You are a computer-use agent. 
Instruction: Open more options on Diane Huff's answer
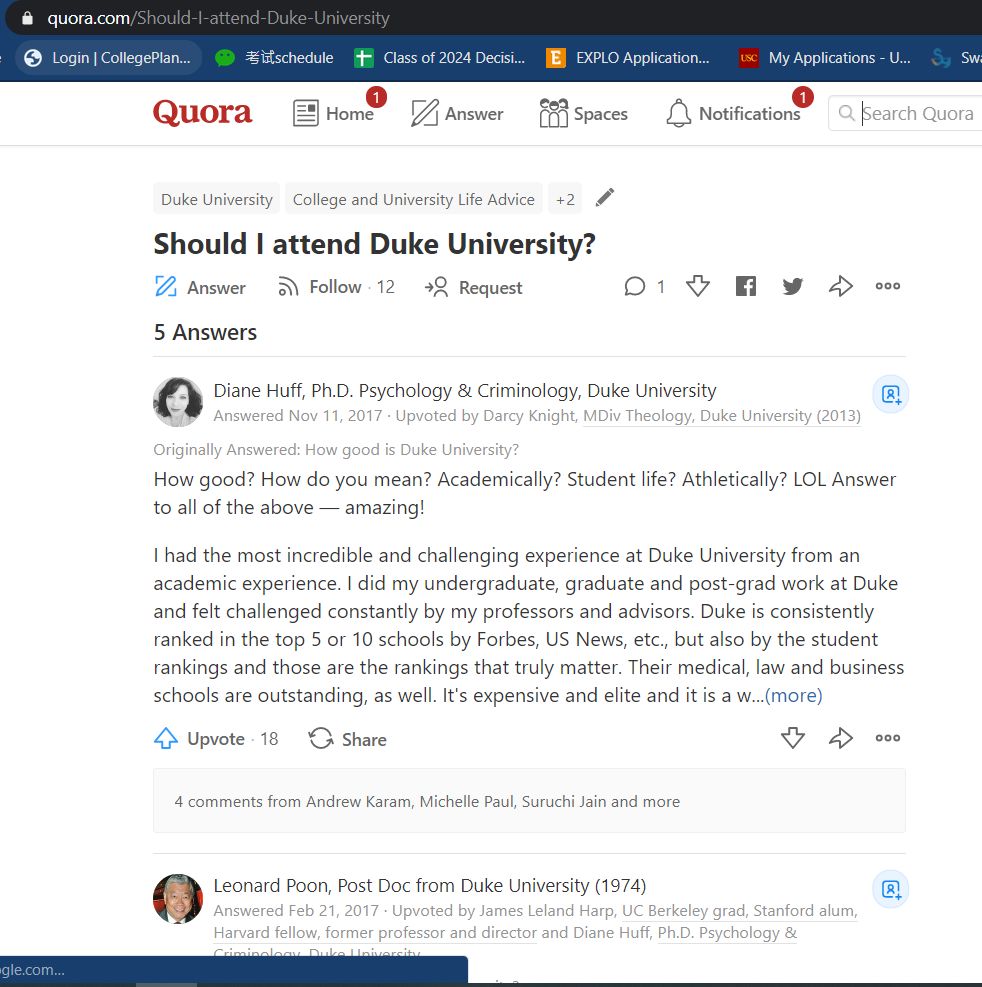888,738
